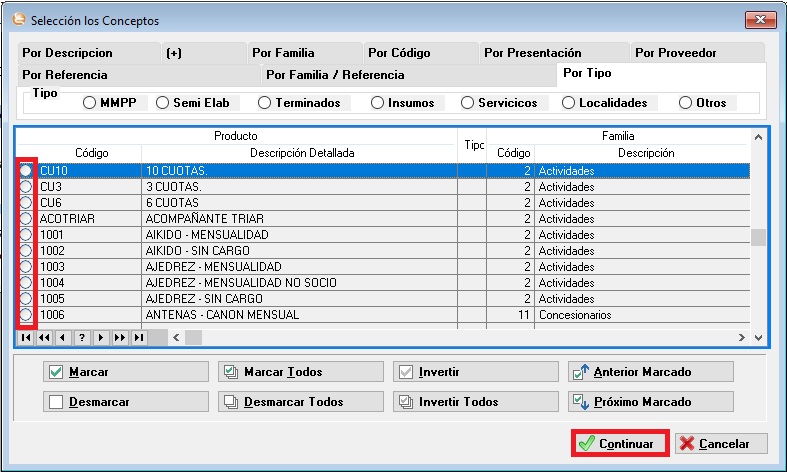Viewport: 787px width, 472px height.
Task: Click the question mark search icon
Action: [82, 338]
